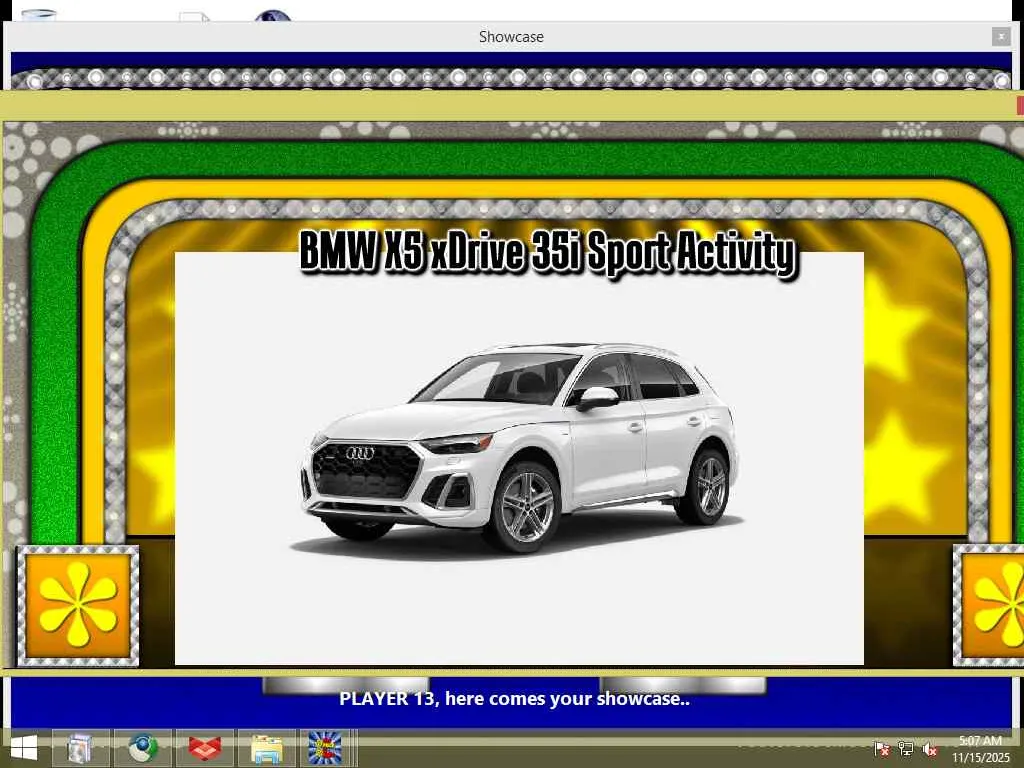Select the colorful starburst game icon in taskbar
The width and height of the screenshot is (1024, 768).
(x=327, y=748)
